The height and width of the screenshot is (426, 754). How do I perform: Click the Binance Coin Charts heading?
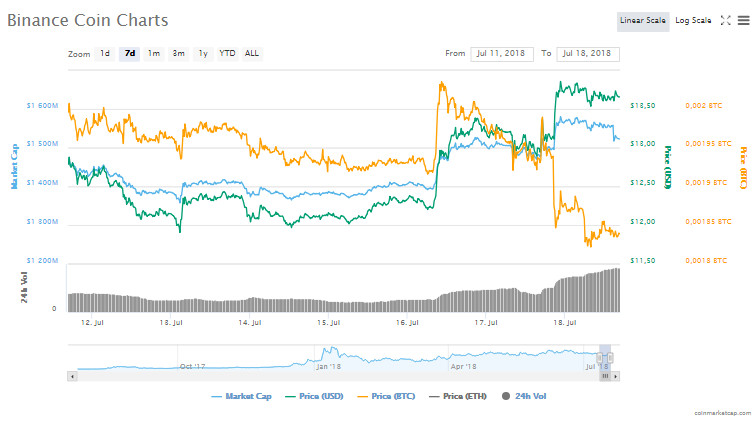coord(88,20)
